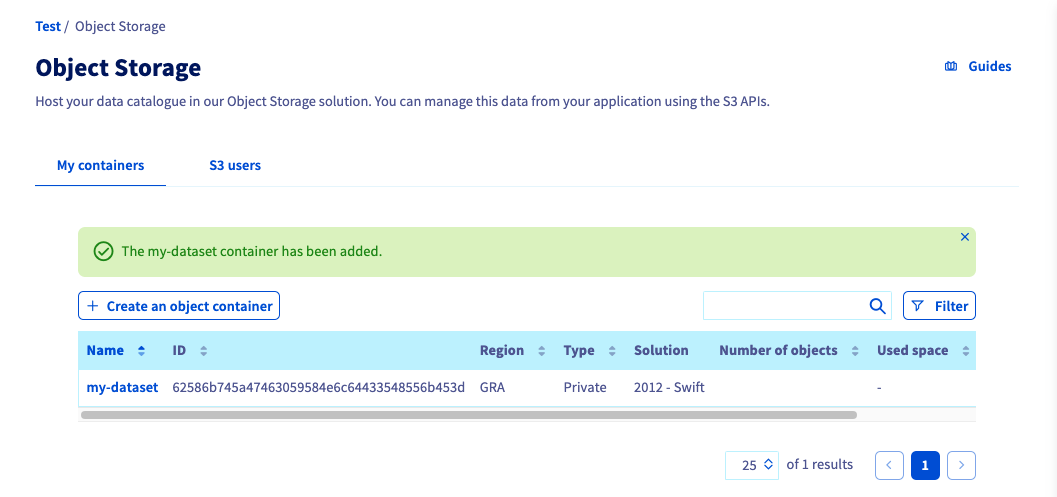Viewport: 1057px width, 497px height.
Task: Select the My containers tab
Action: click(x=100, y=165)
